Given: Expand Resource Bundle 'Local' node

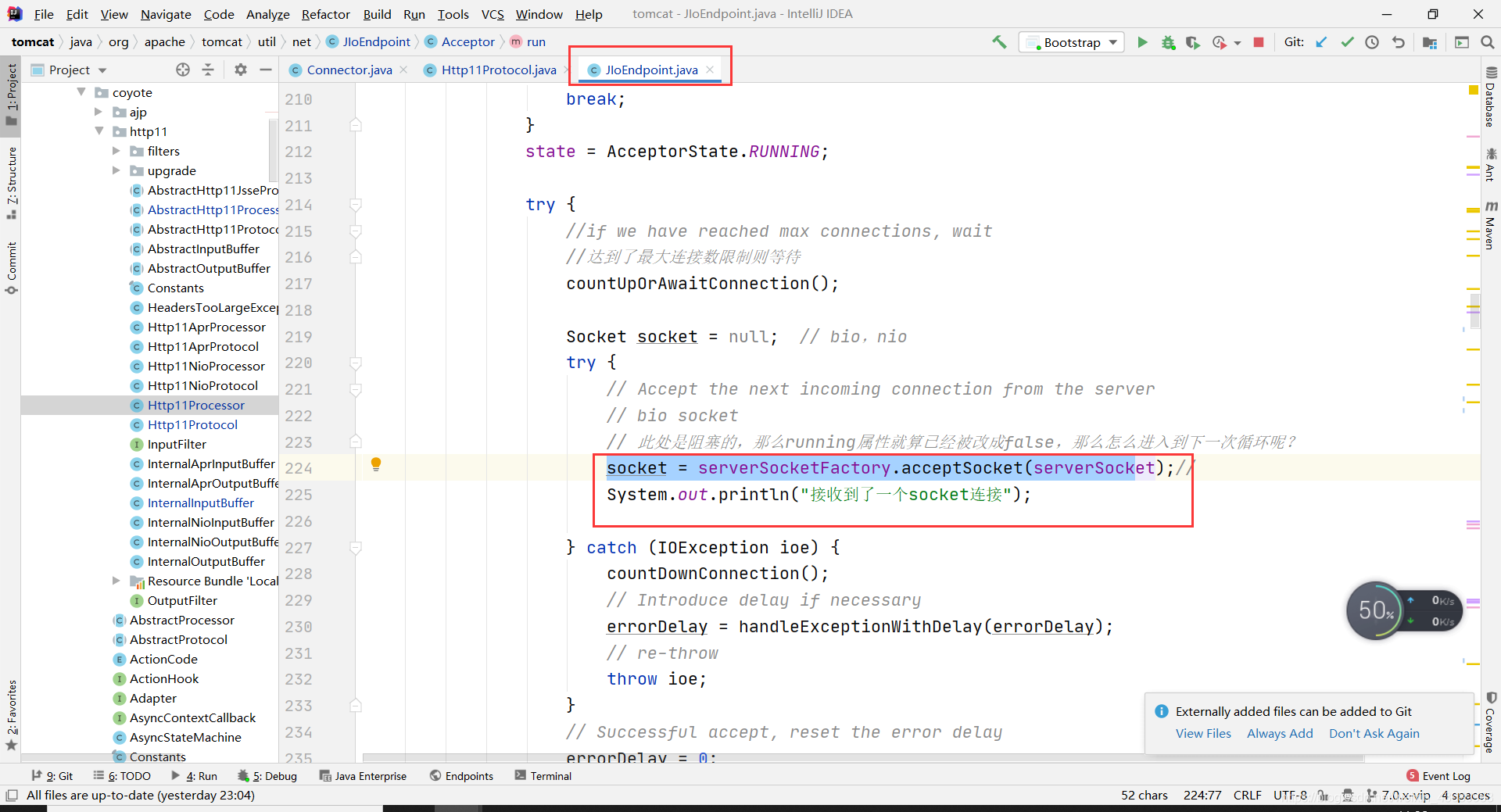Looking at the screenshot, I should coord(116,581).
